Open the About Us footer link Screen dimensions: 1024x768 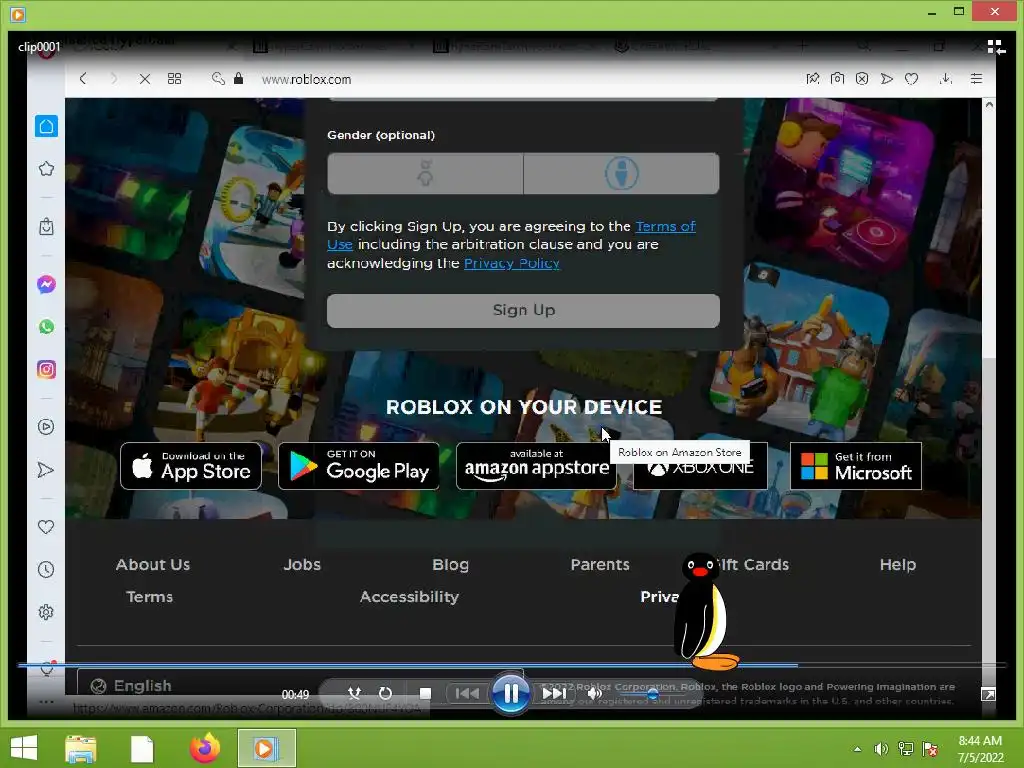(153, 564)
